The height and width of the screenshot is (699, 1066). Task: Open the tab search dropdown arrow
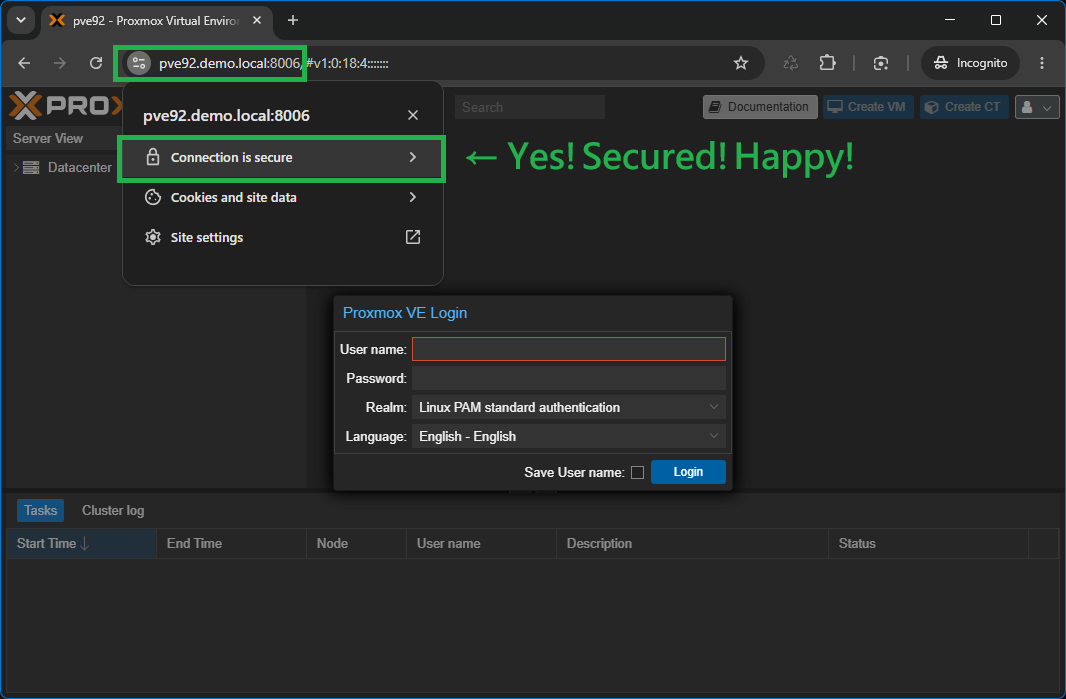pos(21,20)
